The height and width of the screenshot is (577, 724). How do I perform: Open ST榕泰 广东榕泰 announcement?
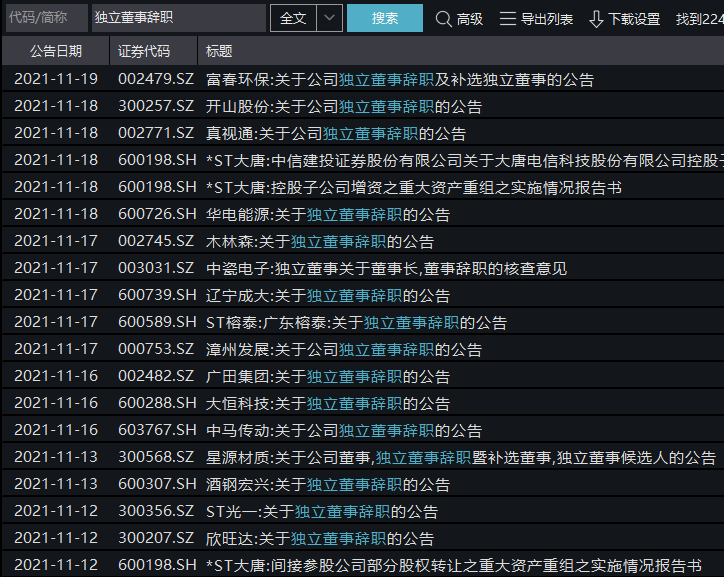coord(356,322)
